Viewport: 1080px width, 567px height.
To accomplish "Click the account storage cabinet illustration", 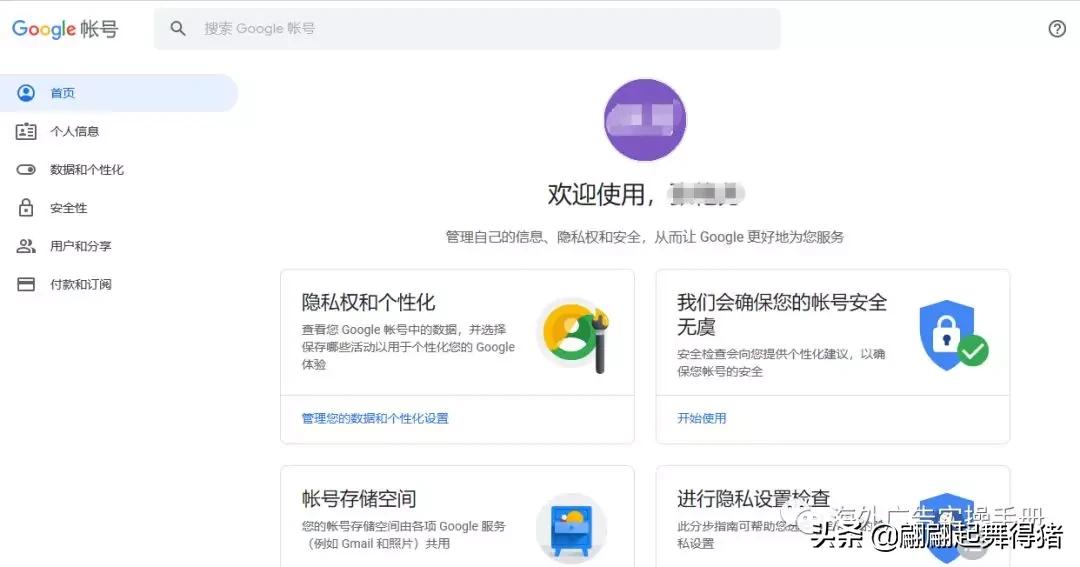I will (x=572, y=528).
